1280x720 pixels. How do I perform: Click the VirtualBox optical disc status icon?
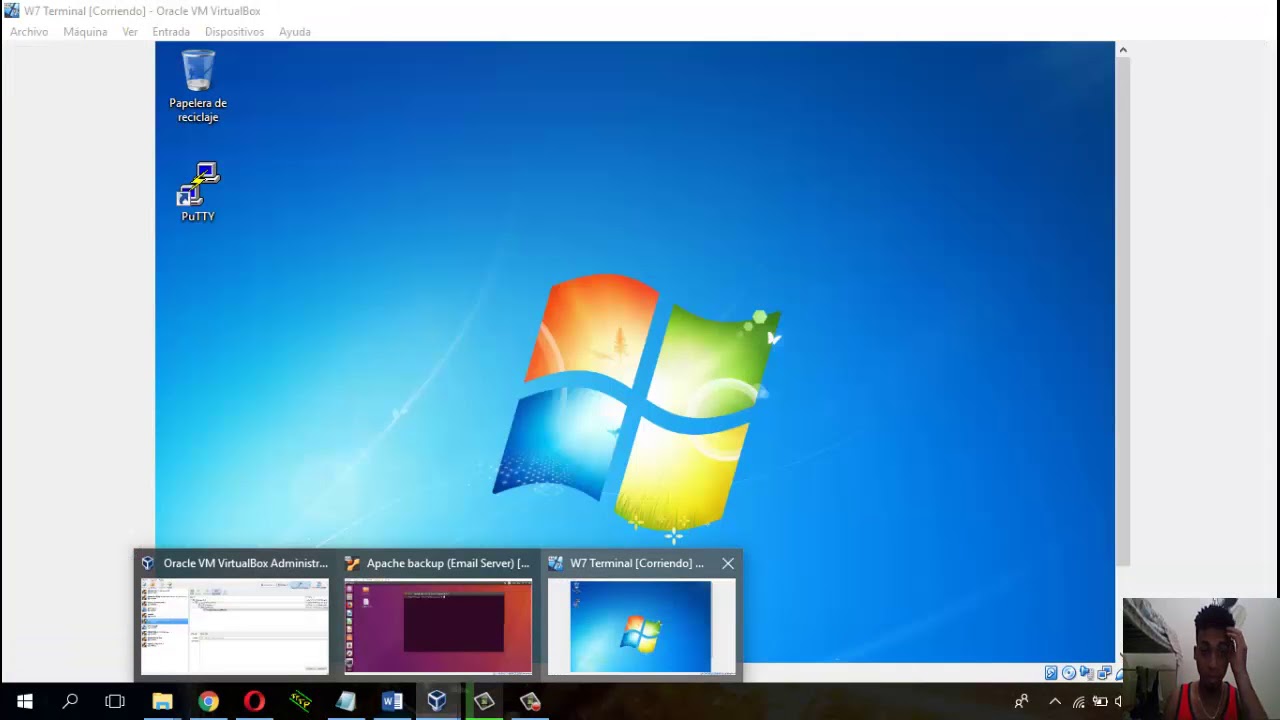[1069, 673]
